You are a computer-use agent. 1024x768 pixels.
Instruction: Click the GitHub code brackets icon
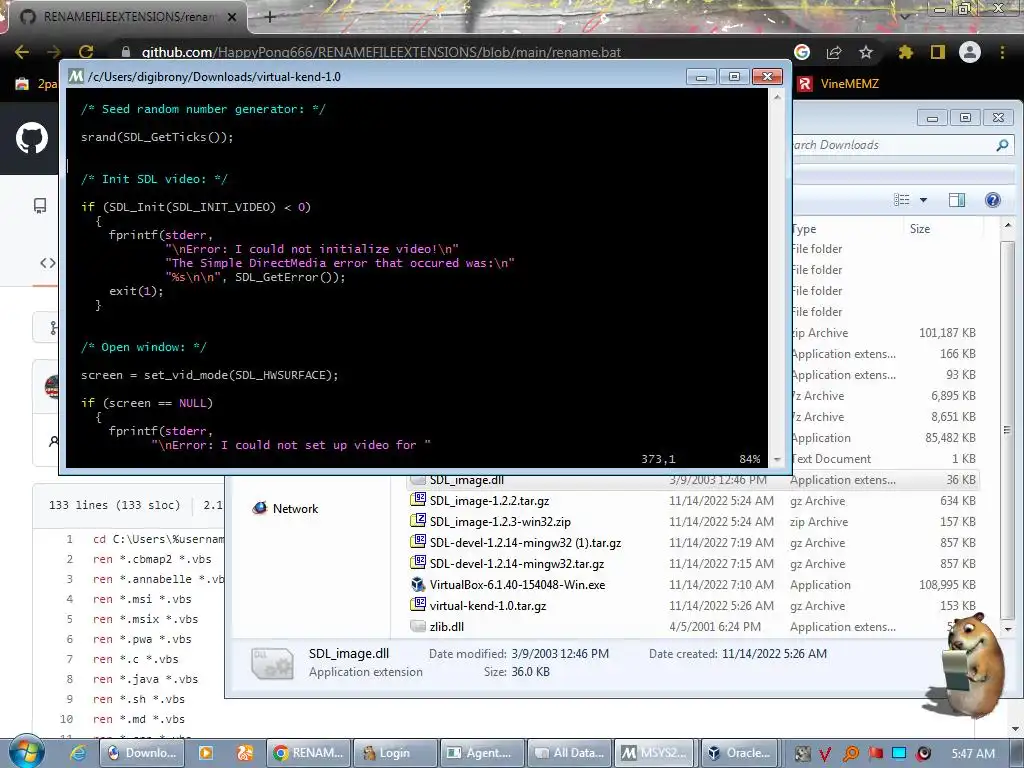click(48, 263)
